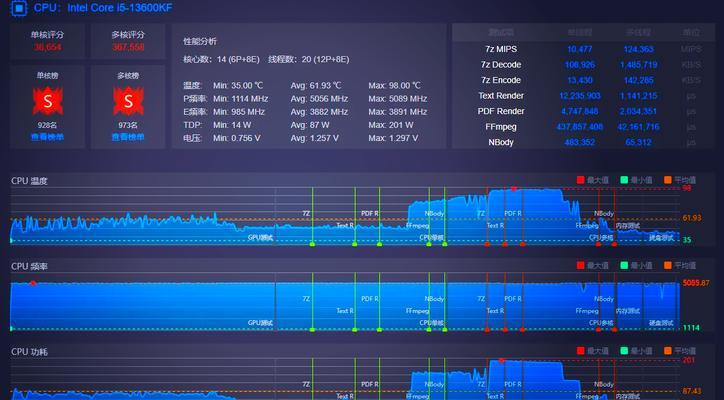Click GPU测试 label in the CPU 频率 chart
Viewport: 724px width, 400px height.
(260, 323)
